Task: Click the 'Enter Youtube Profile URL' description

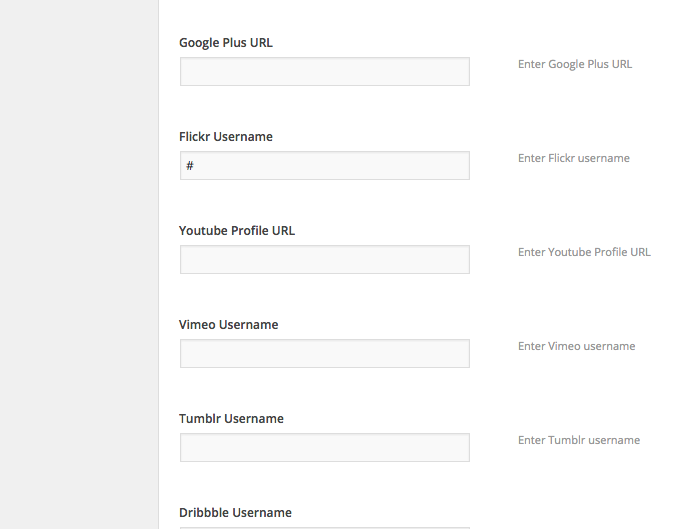Action: [x=584, y=253]
